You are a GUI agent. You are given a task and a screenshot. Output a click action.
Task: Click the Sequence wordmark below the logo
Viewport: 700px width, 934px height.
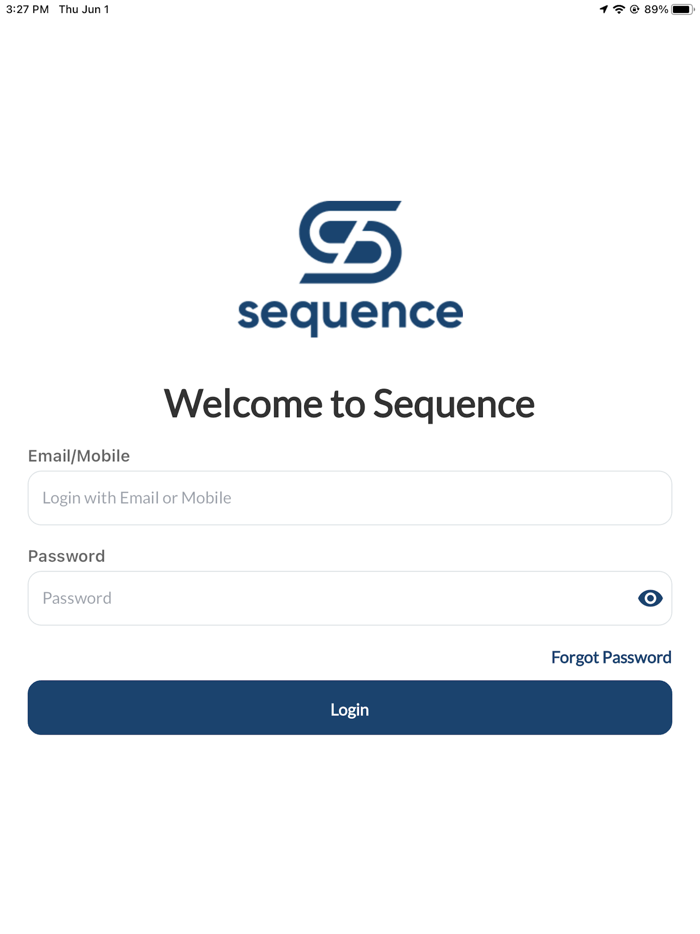click(x=350, y=313)
